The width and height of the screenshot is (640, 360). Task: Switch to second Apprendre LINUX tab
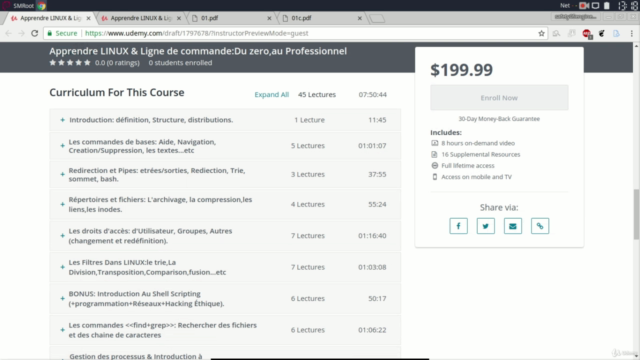tap(141, 18)
